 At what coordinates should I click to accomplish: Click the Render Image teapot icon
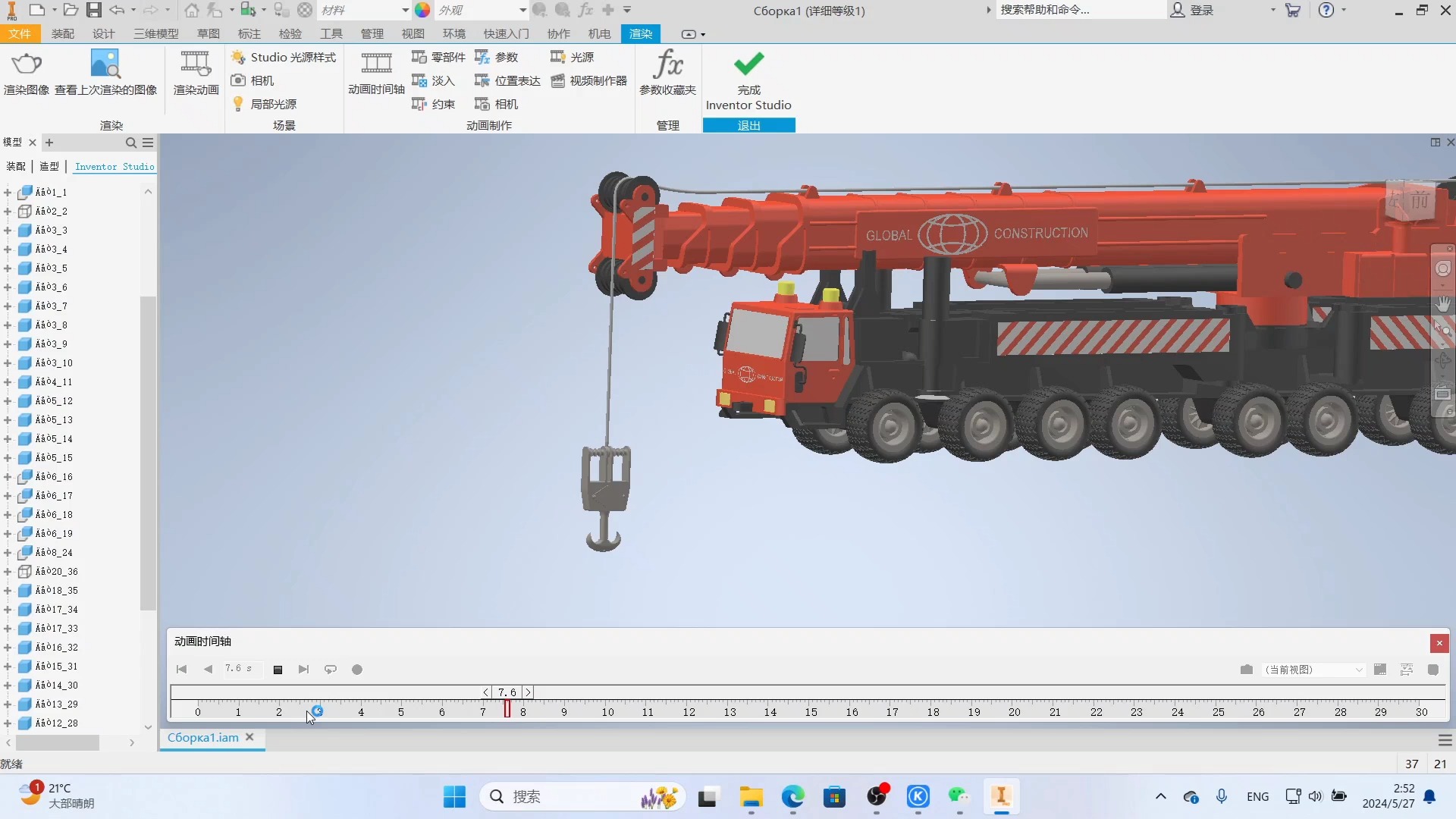point(27,65)
